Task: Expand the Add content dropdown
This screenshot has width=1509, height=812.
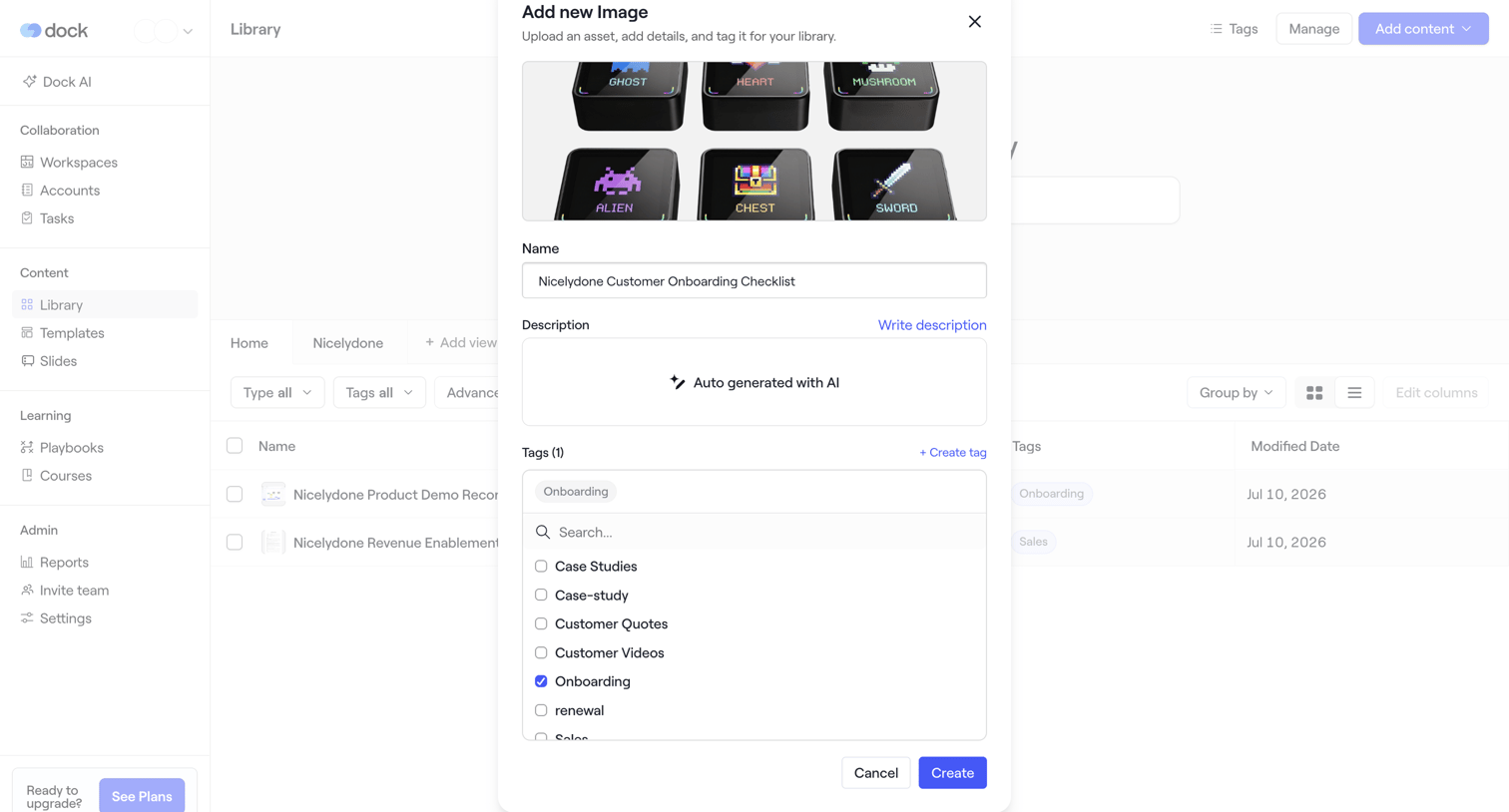Action: pos(1423,29)
